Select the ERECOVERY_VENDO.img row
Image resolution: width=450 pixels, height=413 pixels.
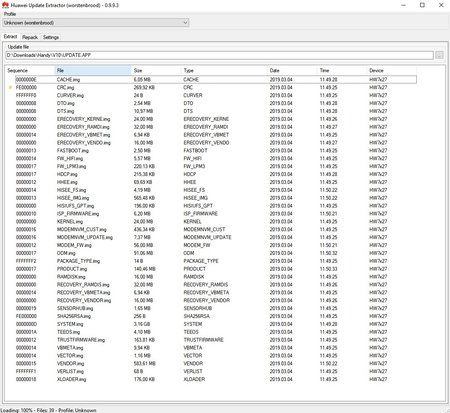[x=216, y=143]
